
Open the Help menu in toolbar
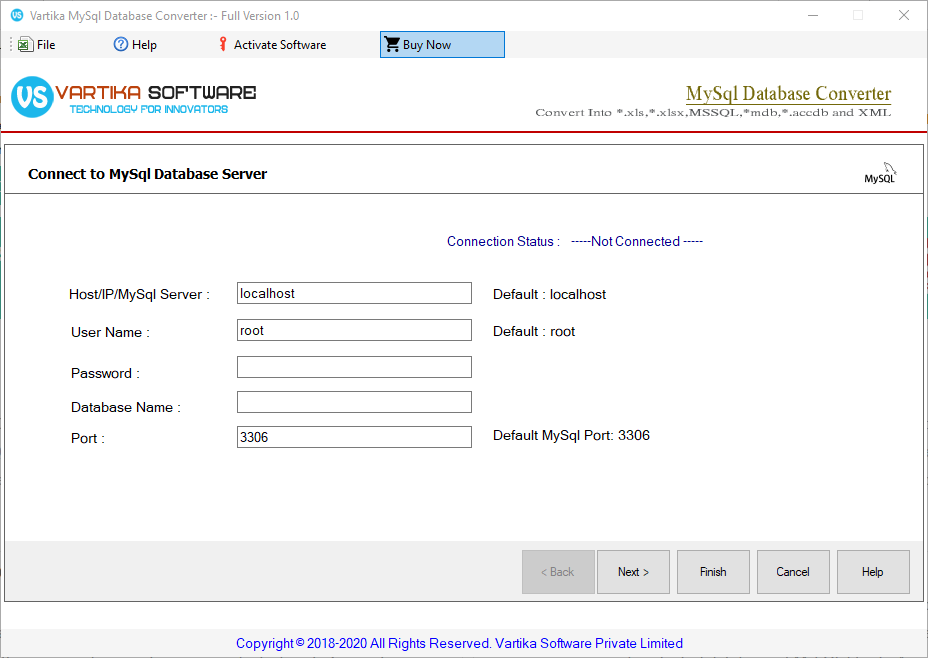[x=135, y=44]
